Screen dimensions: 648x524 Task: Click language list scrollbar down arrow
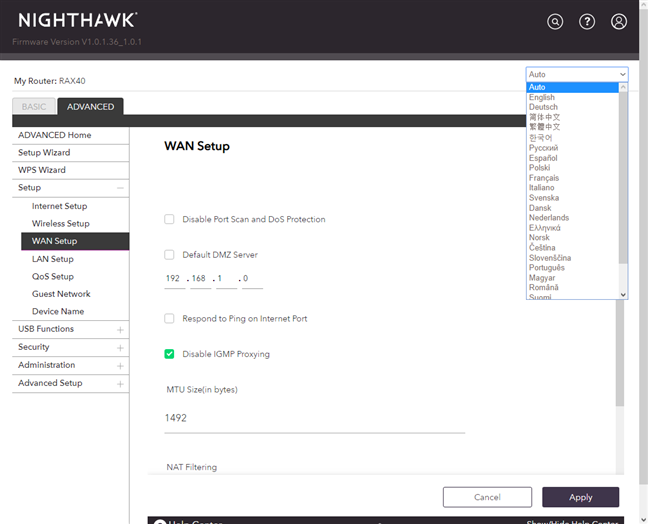click(x=623, y=295)
